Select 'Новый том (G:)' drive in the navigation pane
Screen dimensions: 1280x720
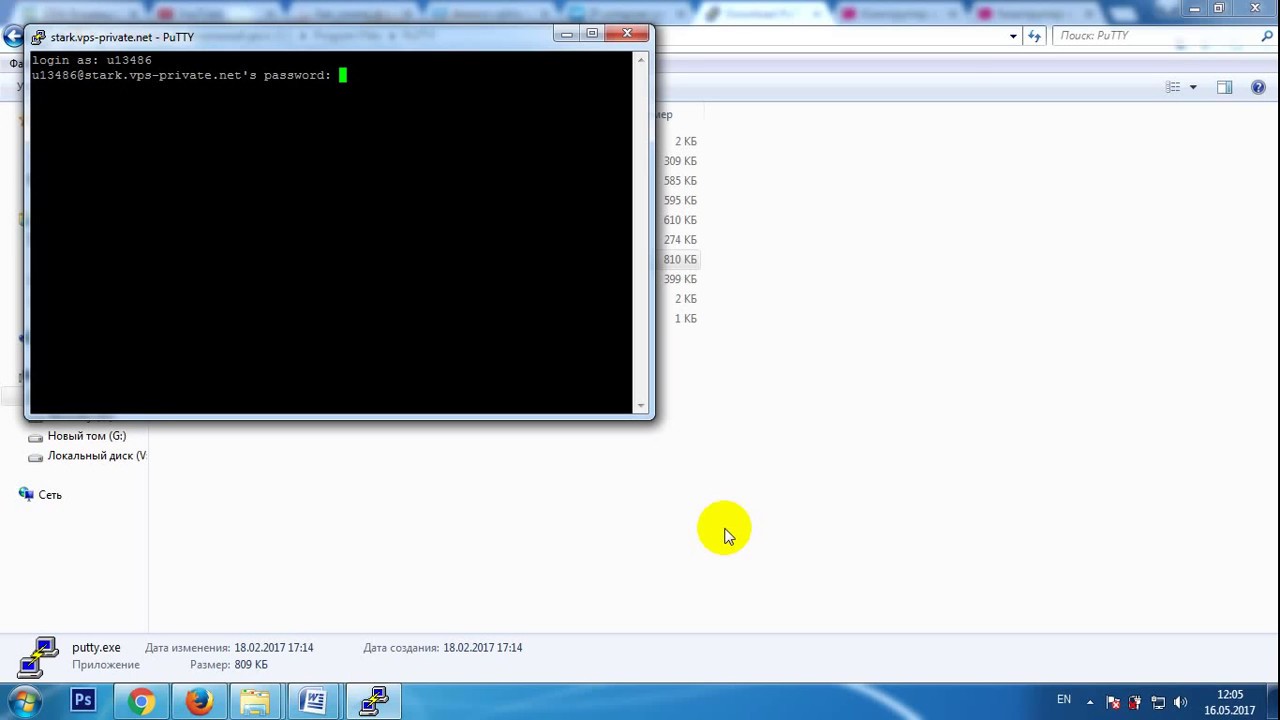[87, 436]
